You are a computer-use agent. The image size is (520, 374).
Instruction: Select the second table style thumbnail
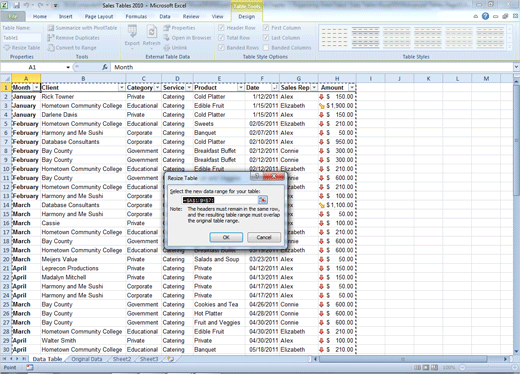pyautogui.click(x=365, y=38)
